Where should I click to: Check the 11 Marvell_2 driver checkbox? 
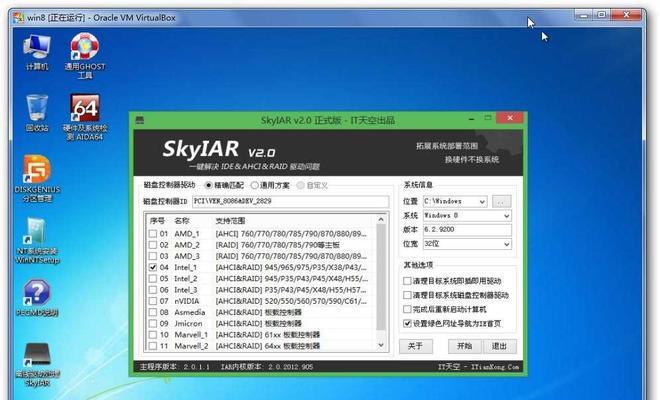click(x=153, y=346)
